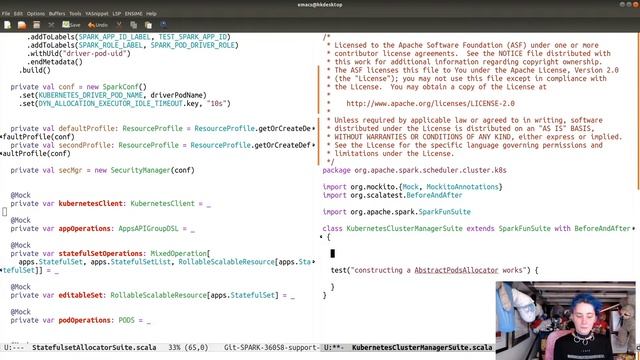Click class name KubernetesClusterManagerSuite

[x=404, y=229]
